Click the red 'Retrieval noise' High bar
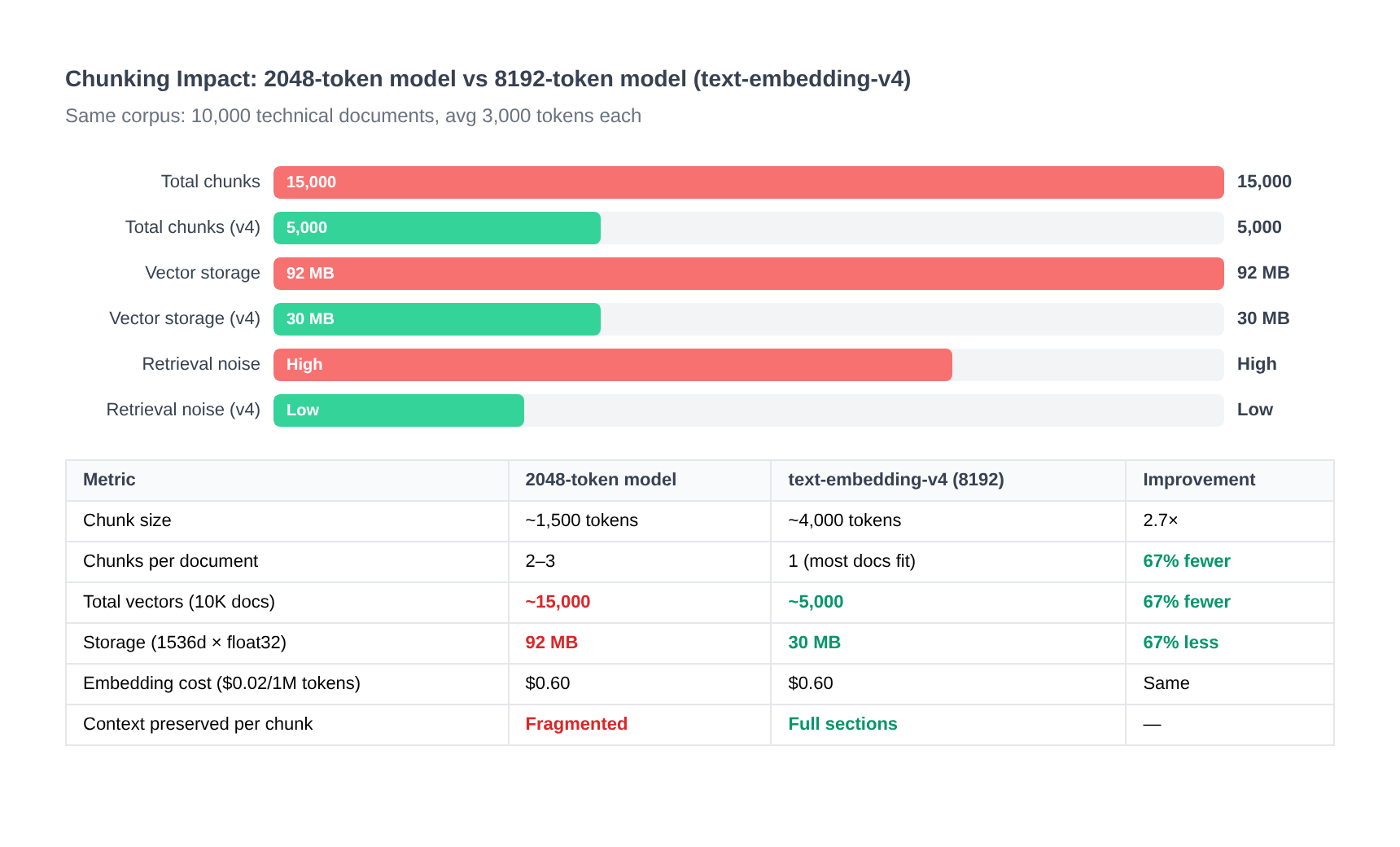1400x847 pixels. [613, 365]
